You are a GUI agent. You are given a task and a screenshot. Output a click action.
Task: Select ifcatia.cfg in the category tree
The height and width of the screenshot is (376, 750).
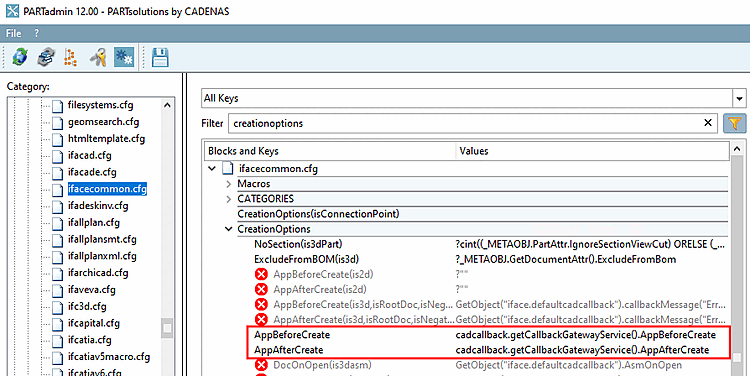click(89, 340)
